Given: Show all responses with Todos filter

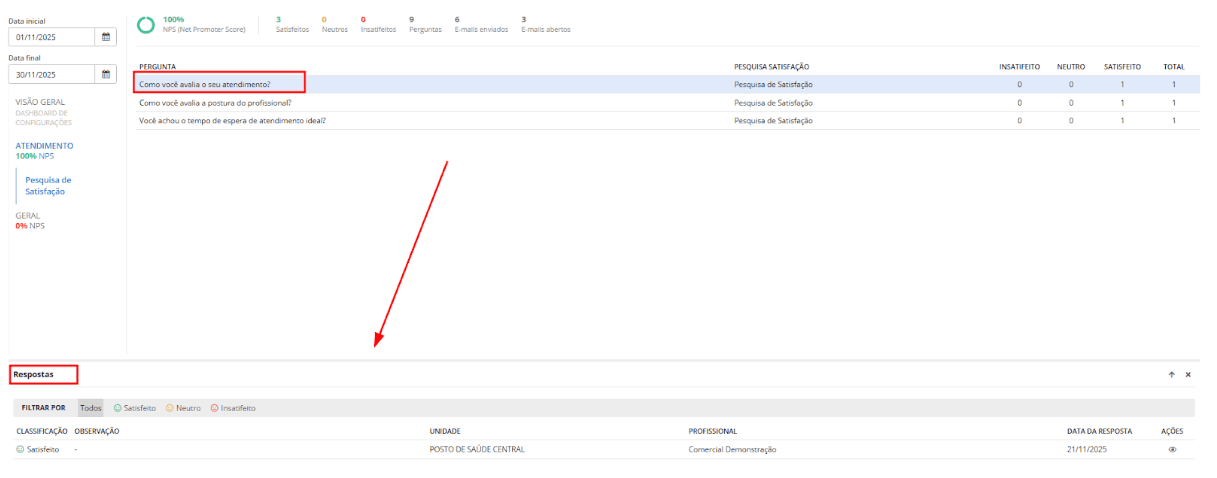Looking at the screenshot, I should 90,408.
